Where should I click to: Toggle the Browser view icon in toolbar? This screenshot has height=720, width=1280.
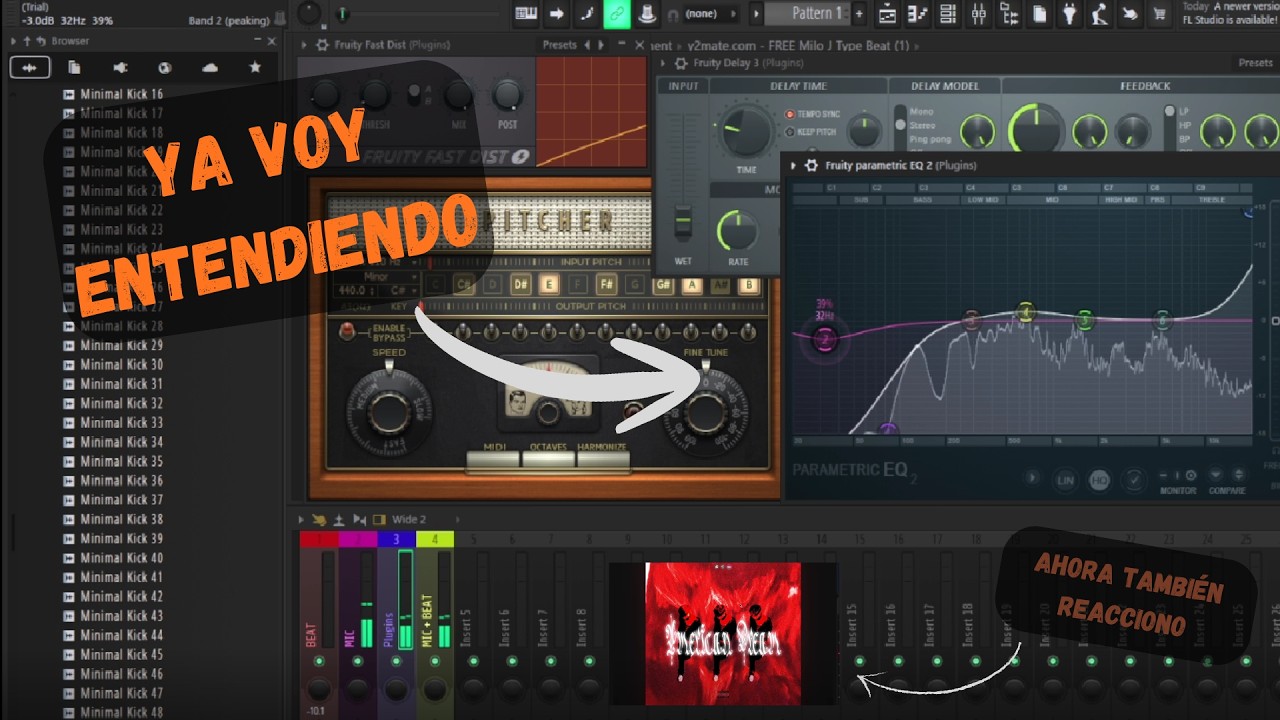coord(1009,13)
